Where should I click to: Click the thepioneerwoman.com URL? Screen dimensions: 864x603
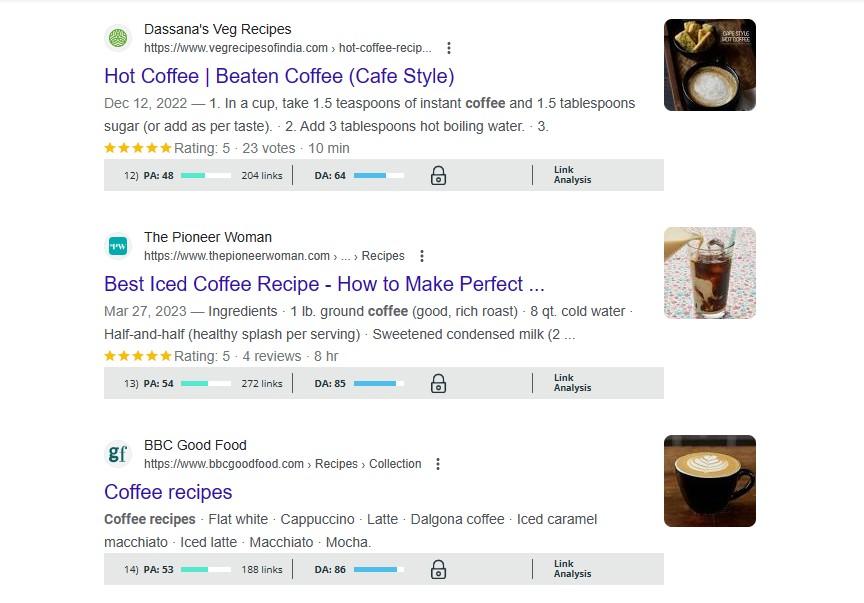coord(274,256)
